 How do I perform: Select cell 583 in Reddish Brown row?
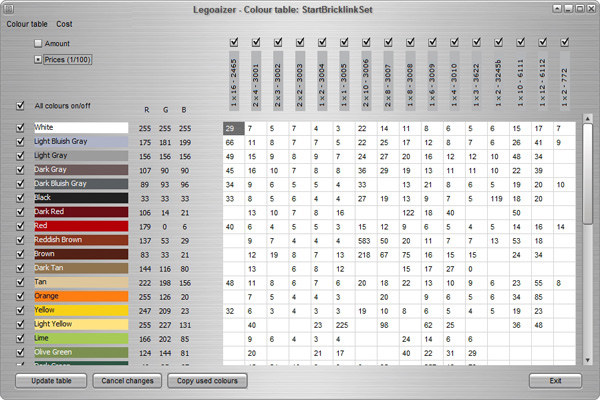pos(366,241)
